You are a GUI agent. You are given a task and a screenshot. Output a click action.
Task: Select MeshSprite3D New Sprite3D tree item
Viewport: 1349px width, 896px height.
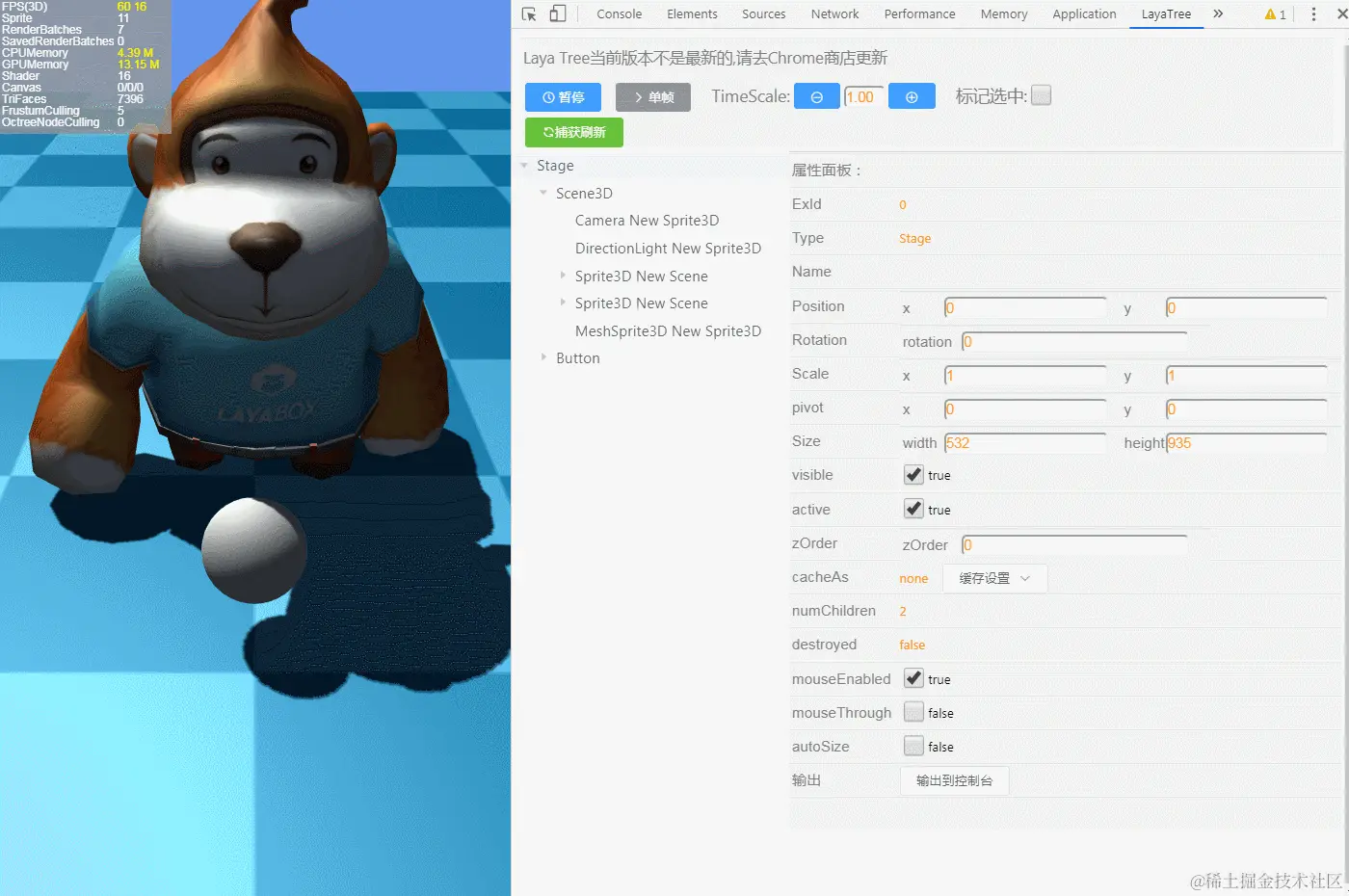[668, 331]
